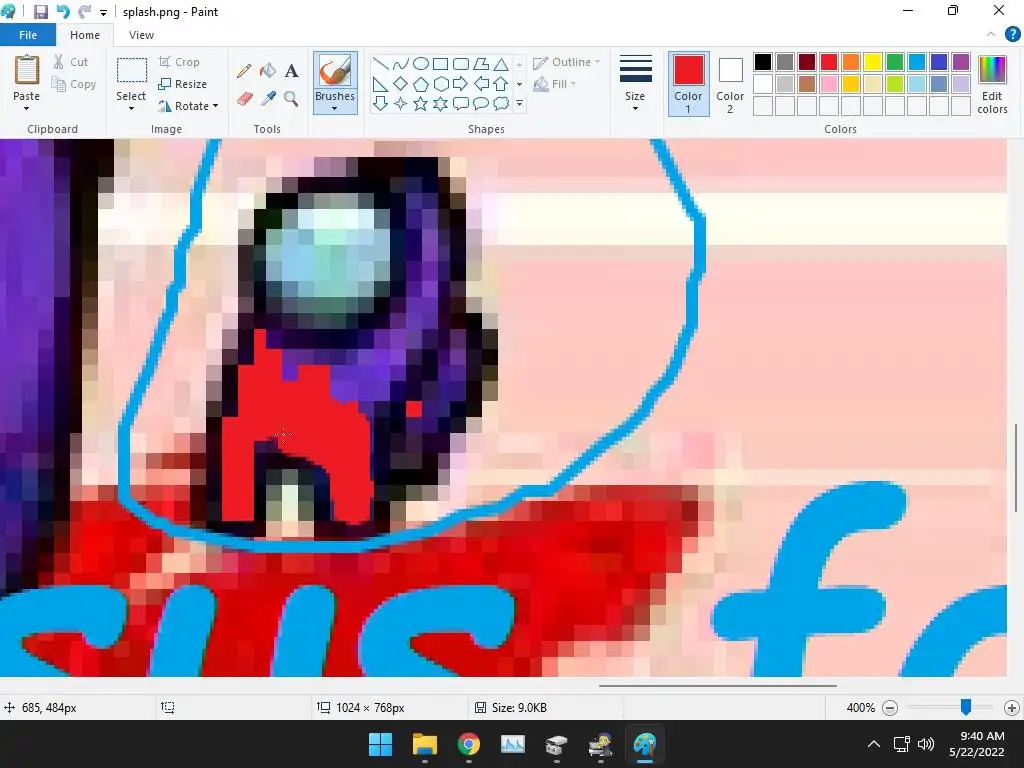
Task: Open Windows Start menu on taskbar
Action: click(x=380, y=744)
